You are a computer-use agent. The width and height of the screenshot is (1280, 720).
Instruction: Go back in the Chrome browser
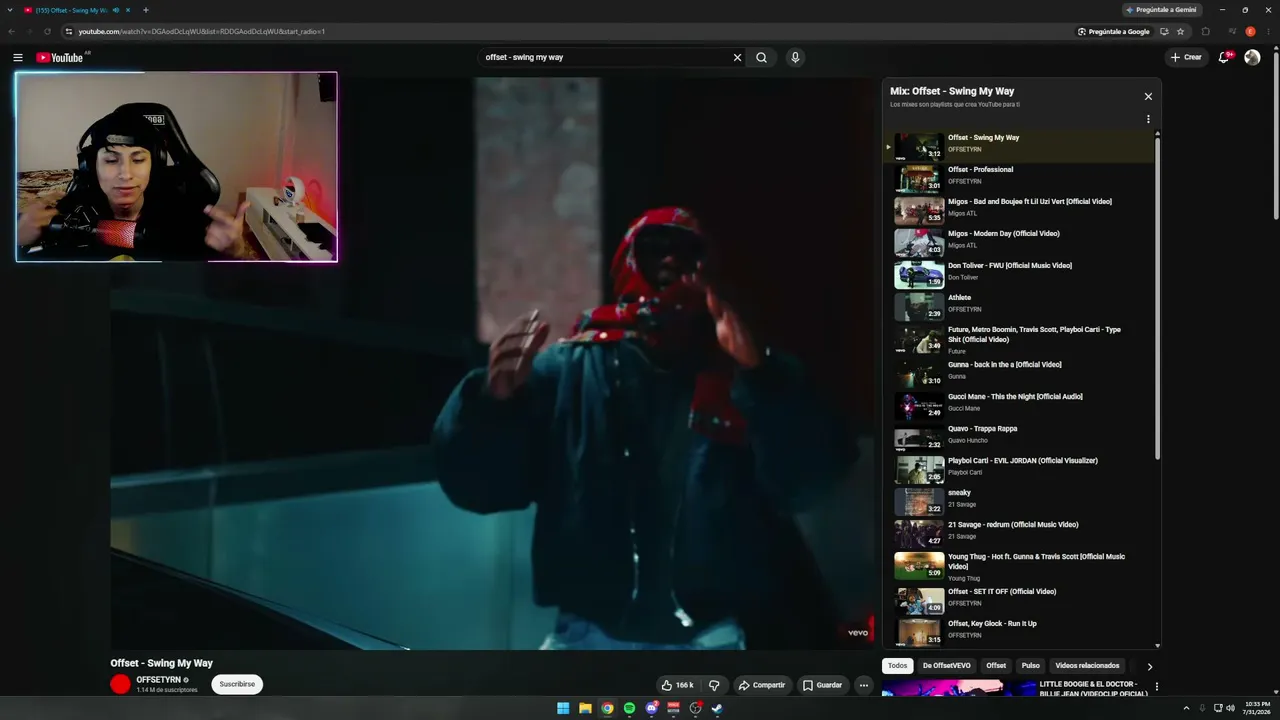point(11,31)
